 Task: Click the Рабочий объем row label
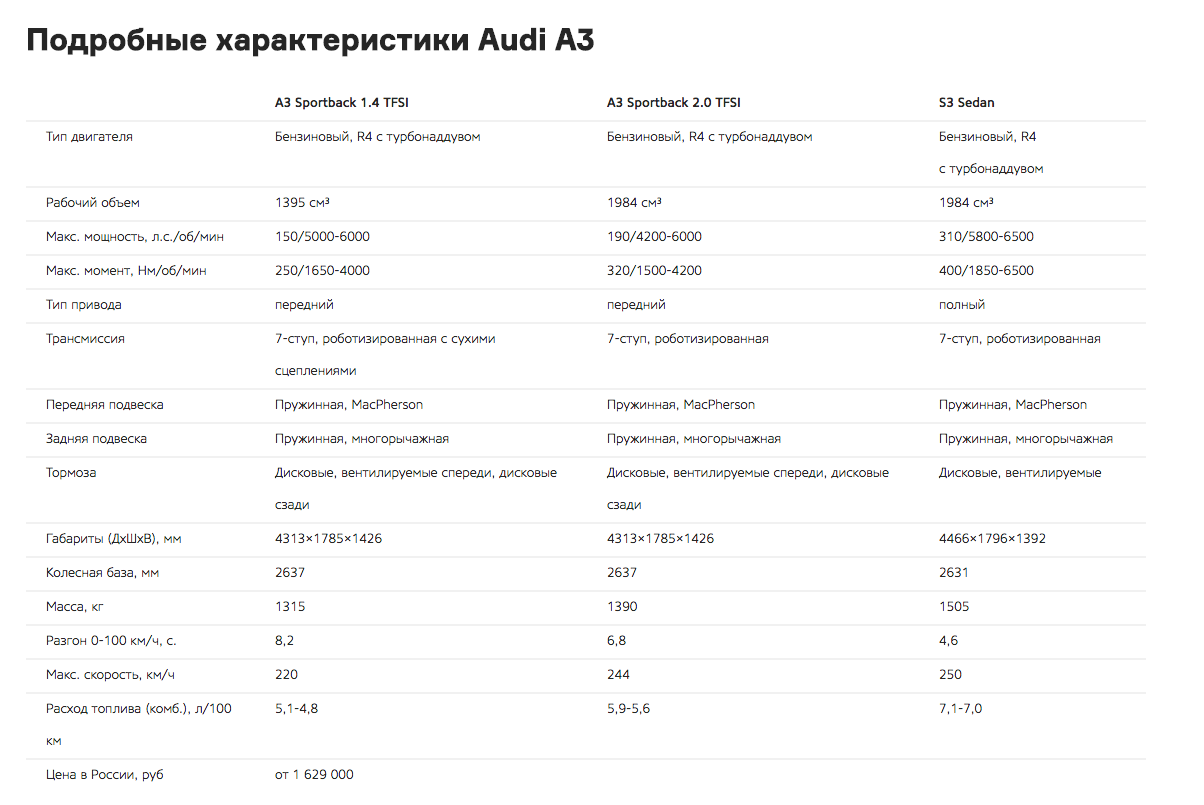[93, 203]
